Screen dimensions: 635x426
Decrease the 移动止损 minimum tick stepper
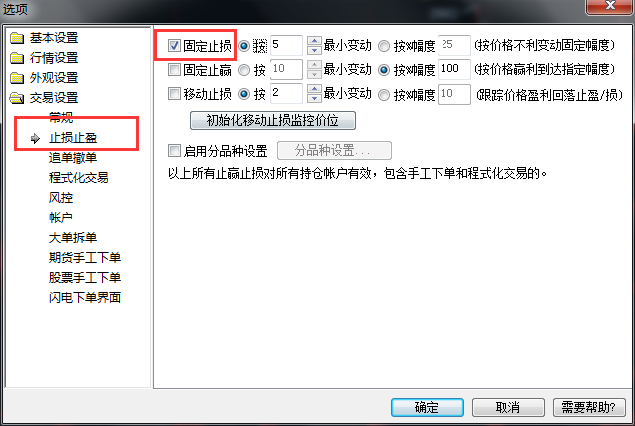point(314,98)
